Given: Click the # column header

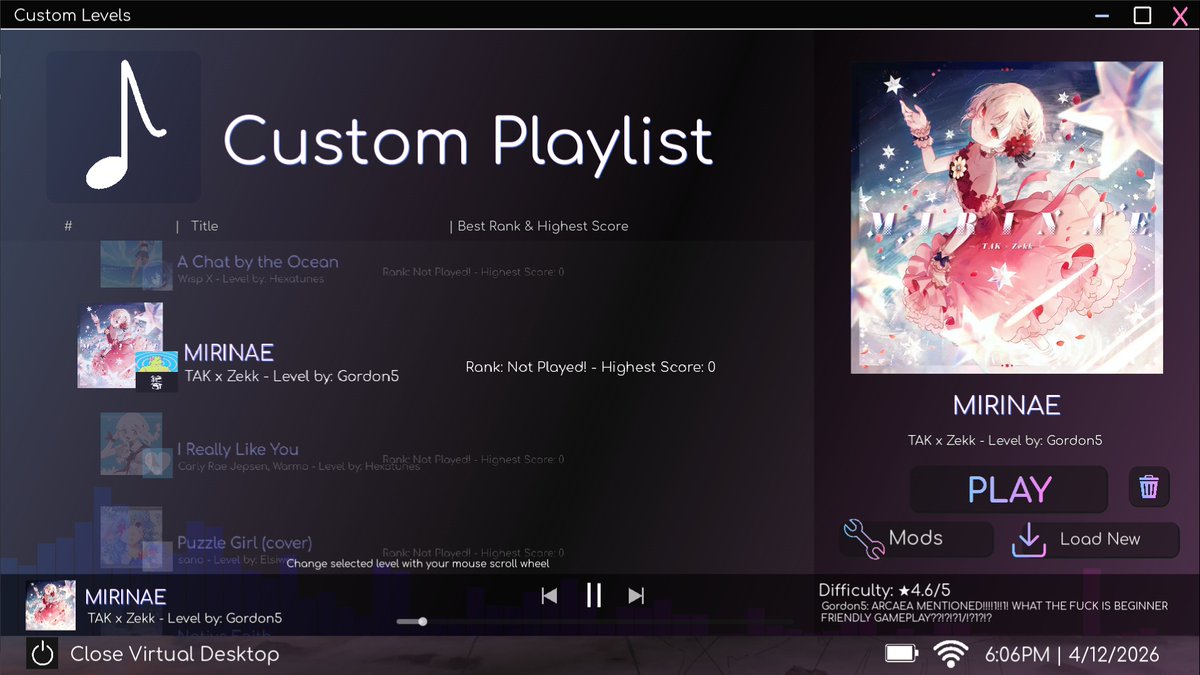Looking at the screenshot, I should pyautogui.click(x=68, y=226).
